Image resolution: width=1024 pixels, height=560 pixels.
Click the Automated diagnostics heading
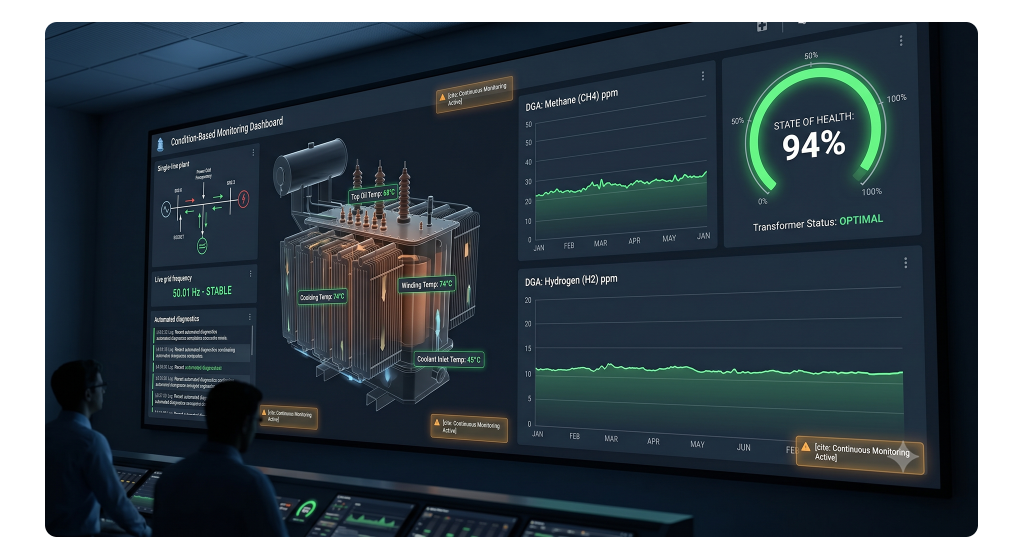[176, 319]
